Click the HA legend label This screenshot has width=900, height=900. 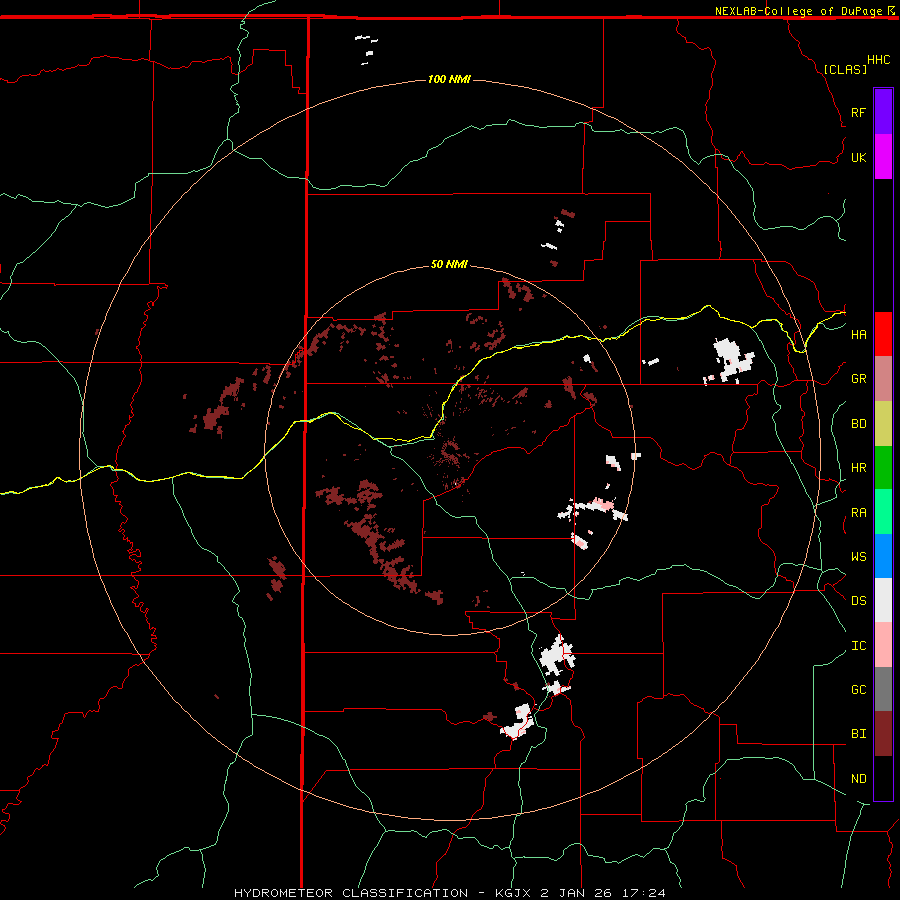[x=858, y=335]
